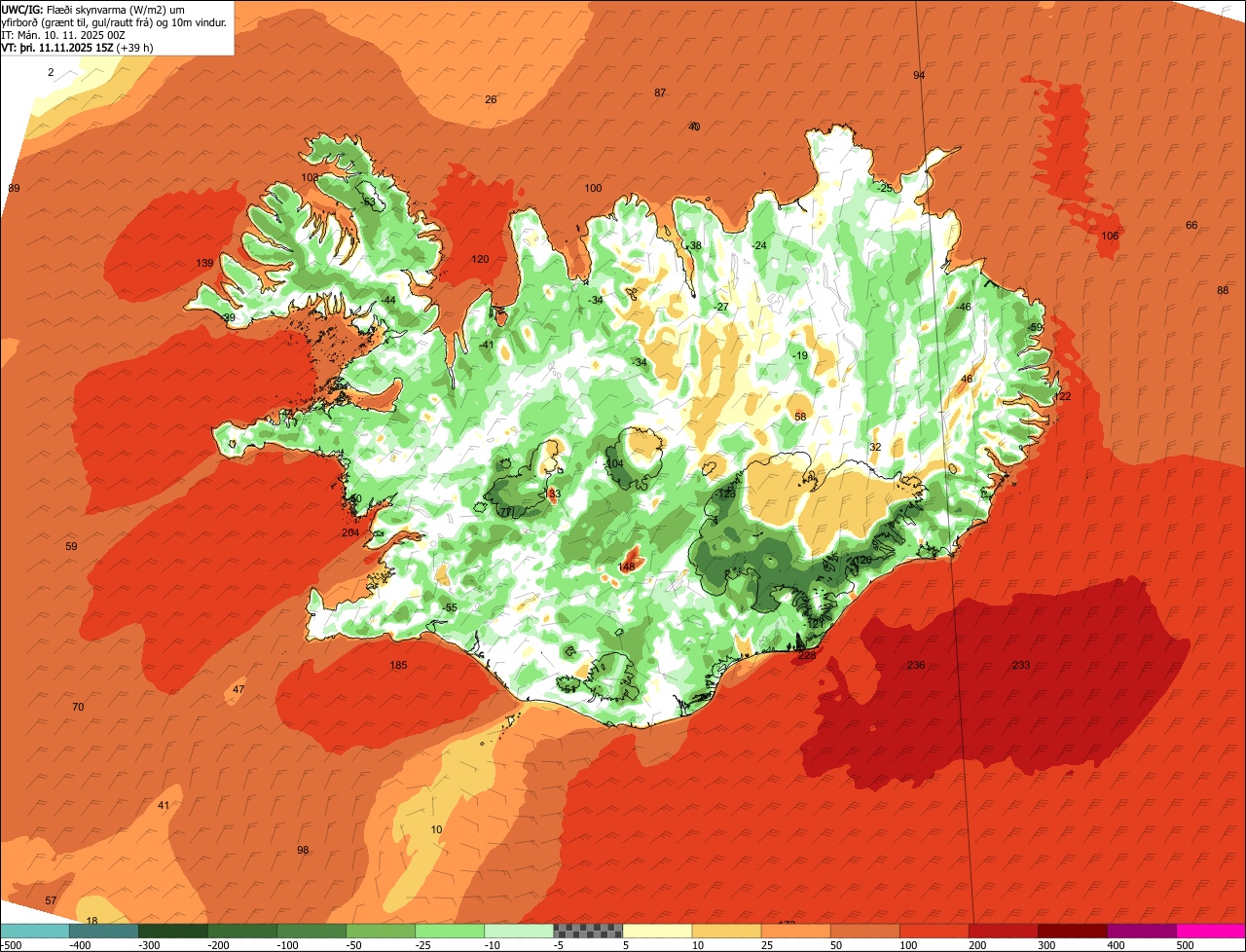Click the valid time 'VT: þri. 11.11.2025 15Z'
The height and width of the screenshot is (952, 1246).
(57, 47)
